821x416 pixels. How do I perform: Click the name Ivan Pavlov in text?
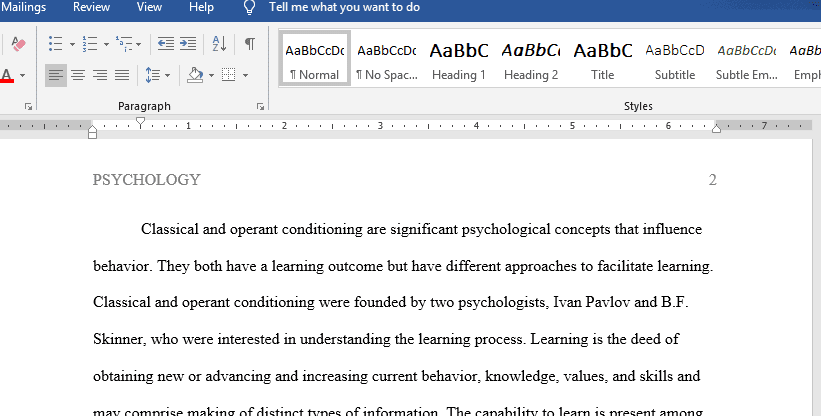pyautogui.click(x=592, y=302)
